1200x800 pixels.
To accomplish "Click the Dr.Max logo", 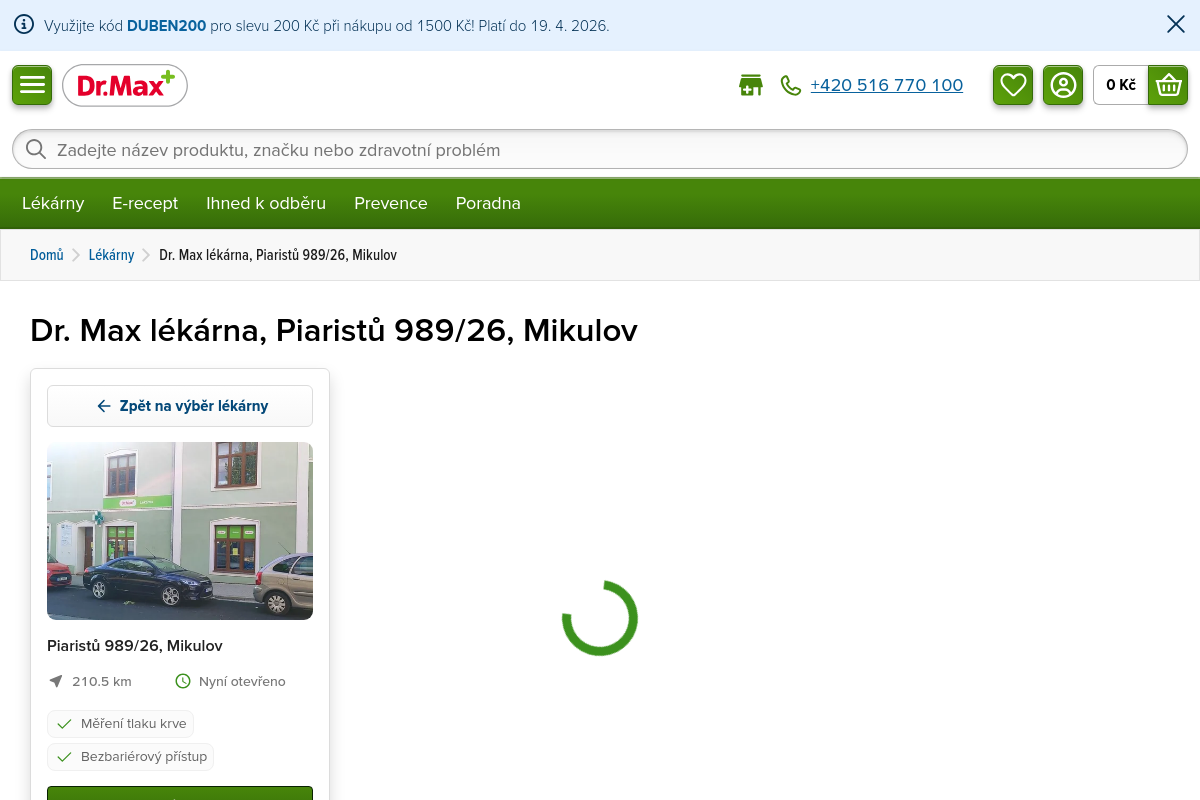I will point(125,86).
